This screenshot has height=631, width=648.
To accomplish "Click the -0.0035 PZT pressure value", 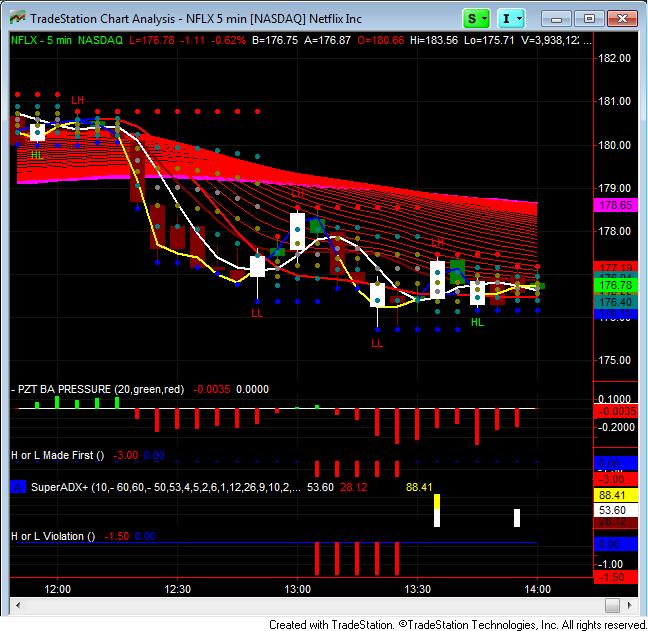I will coord(211,389).
